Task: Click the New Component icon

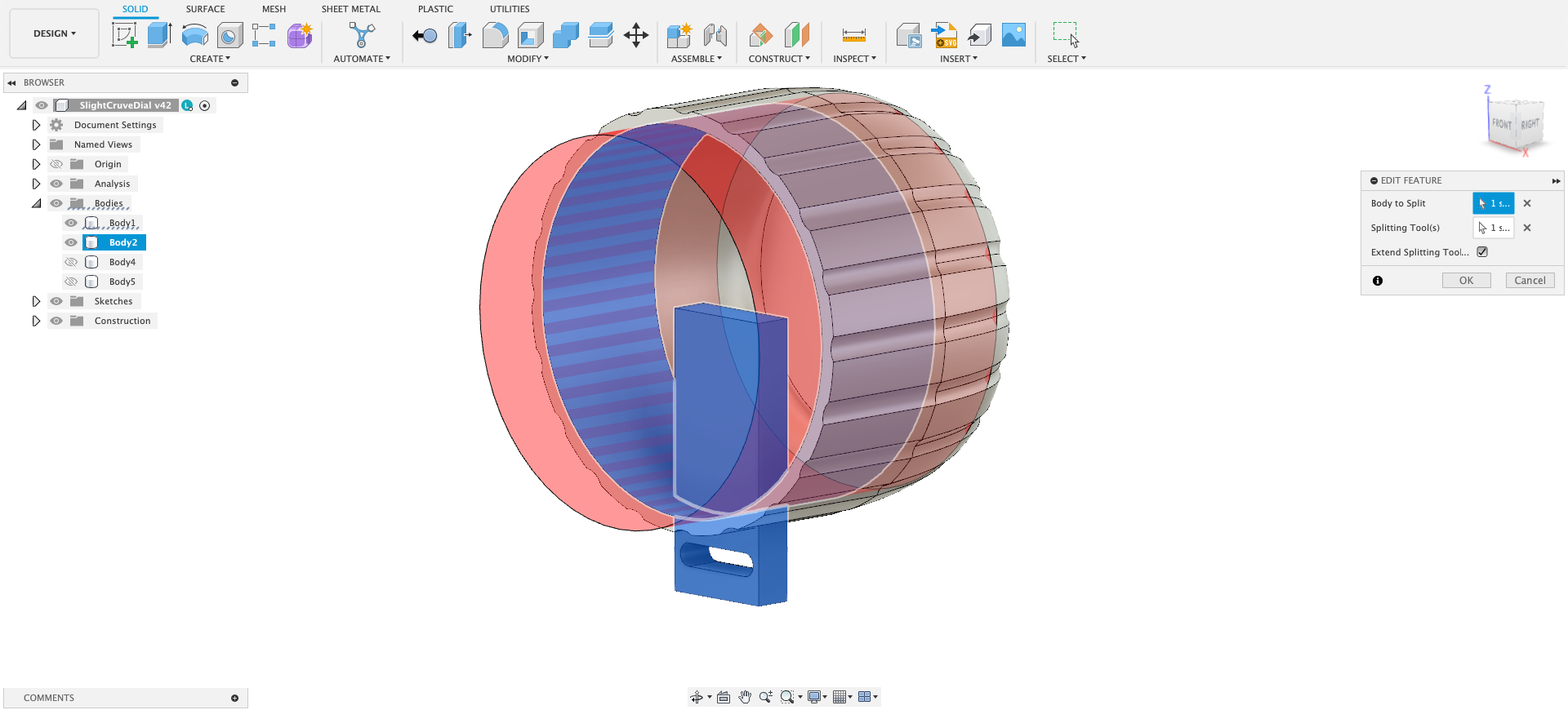Action: (679, 35)
